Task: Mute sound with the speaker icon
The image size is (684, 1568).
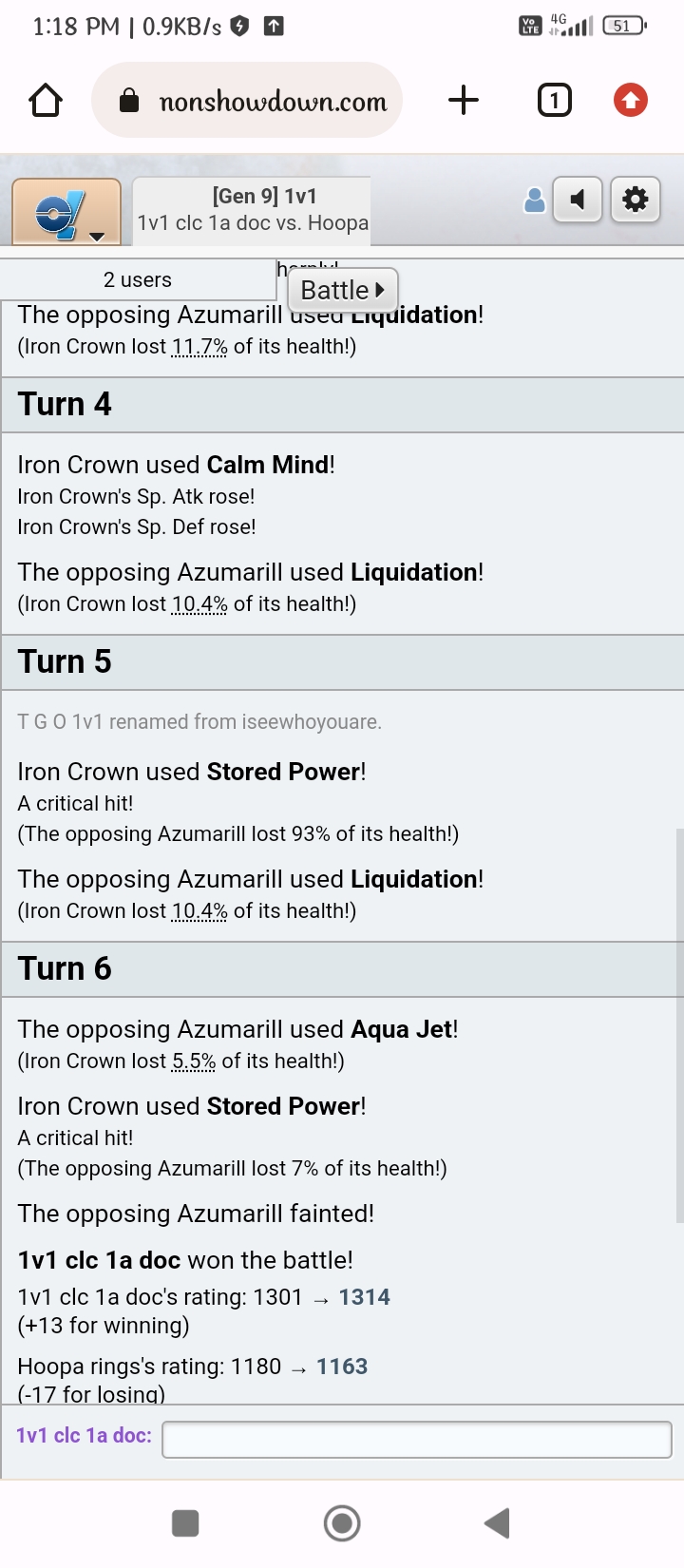Action: coord(578,200)
